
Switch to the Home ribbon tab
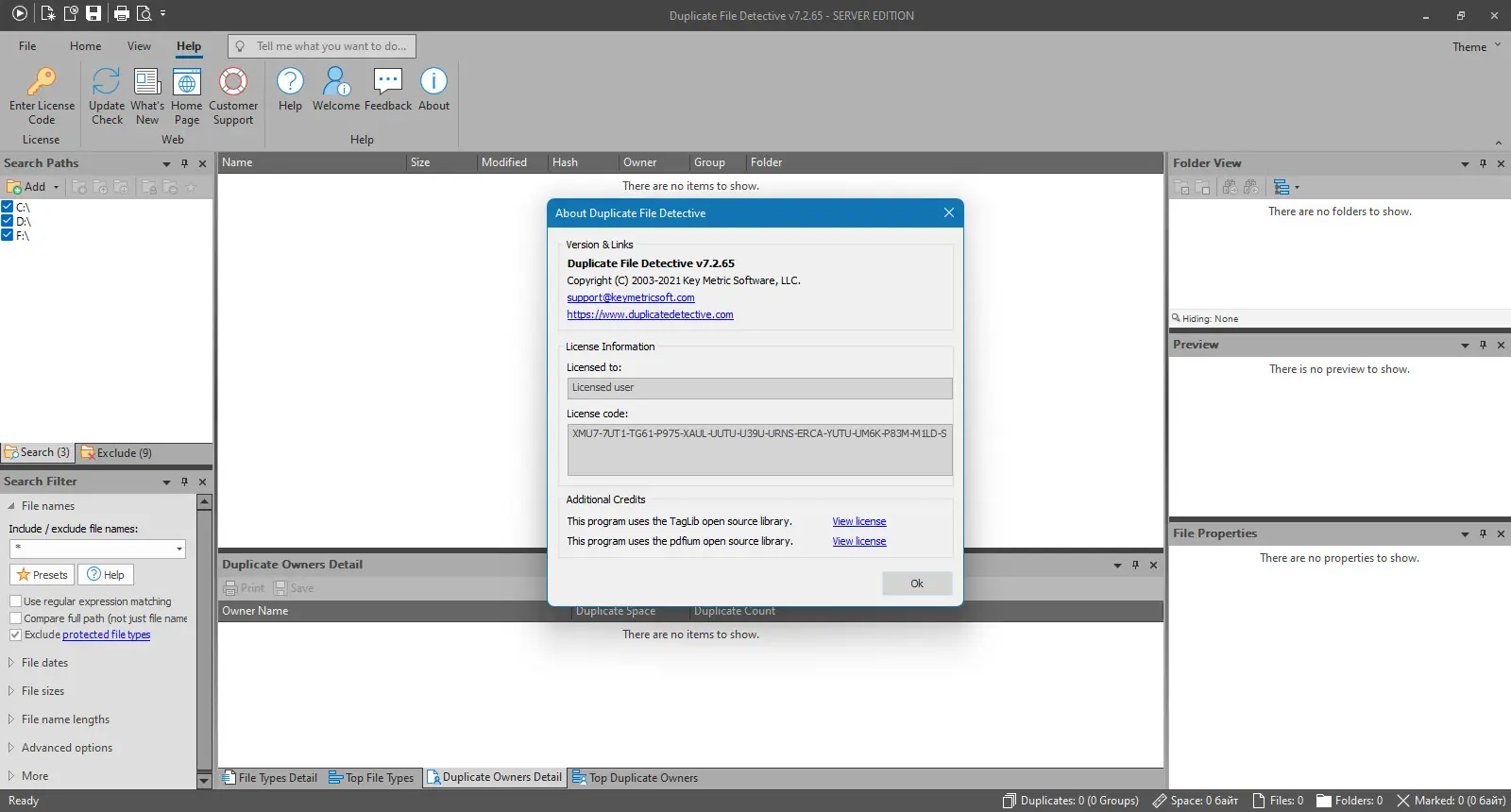85,46
